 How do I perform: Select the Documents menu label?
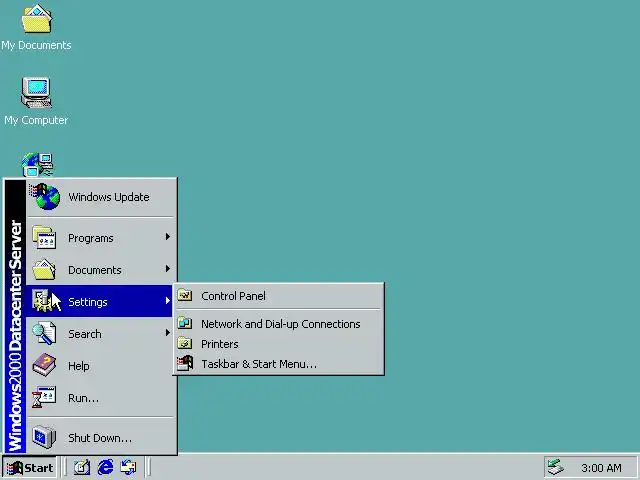[x=95, y=270]
